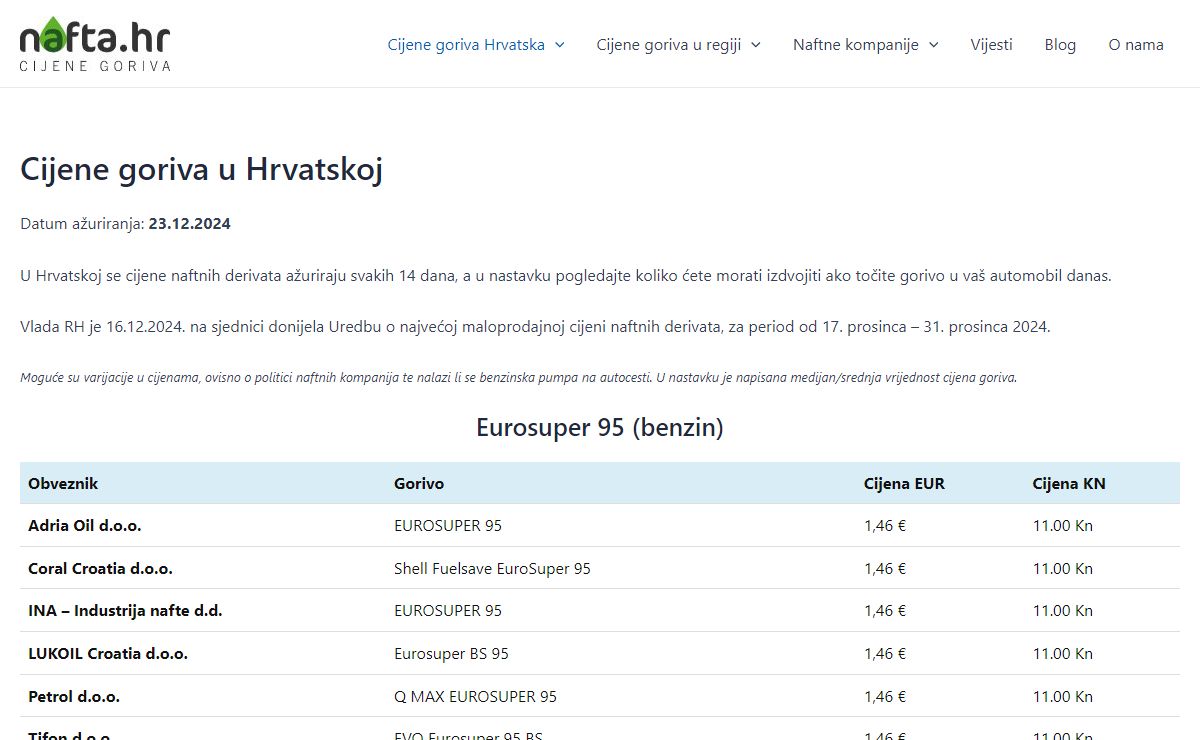The height and width of the screenshot is (740, 1200).
Task: Select LUKOIL Croatia d.o.o. row name
Action: 108,654
